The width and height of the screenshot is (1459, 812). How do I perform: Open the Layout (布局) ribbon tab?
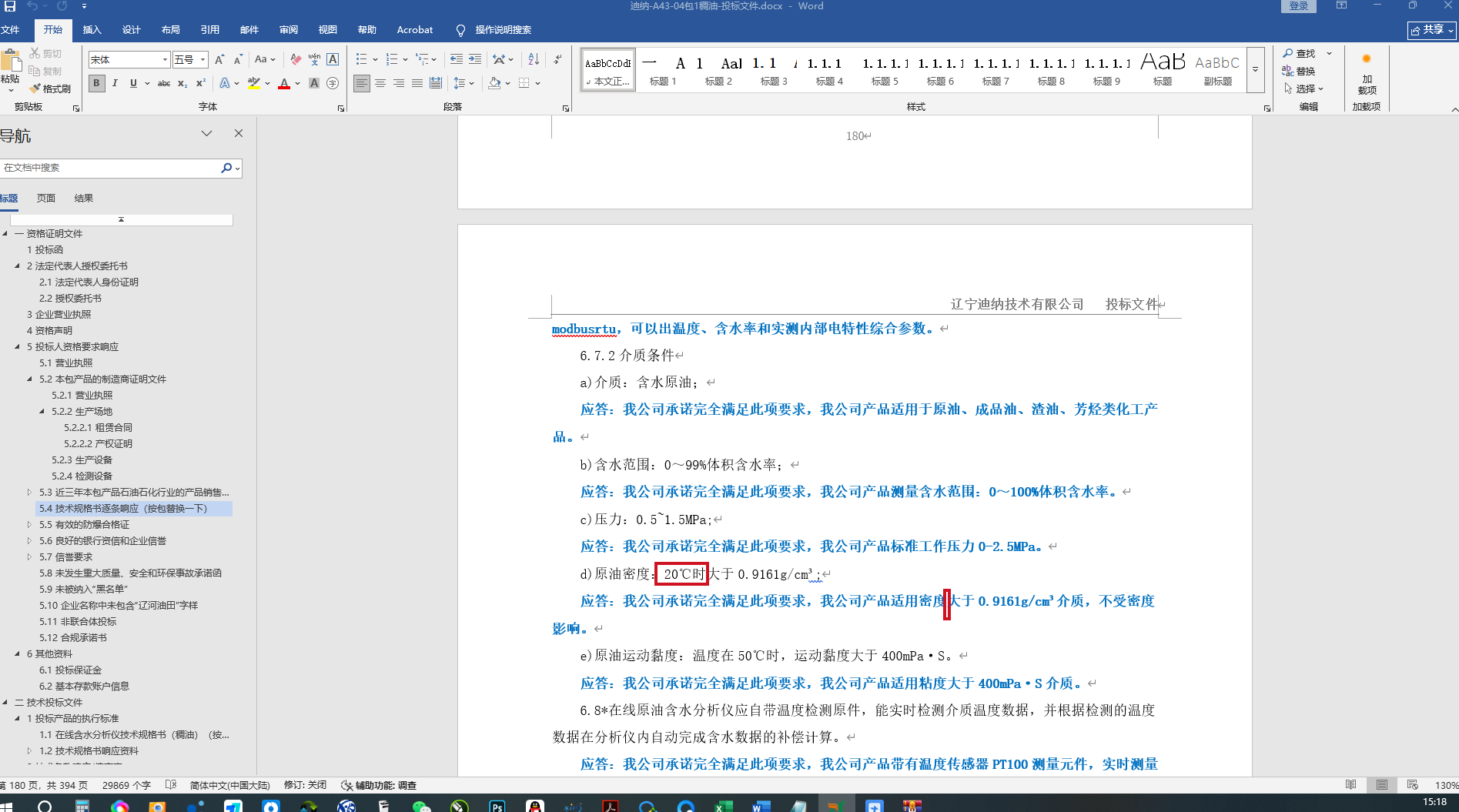[170, 30]
